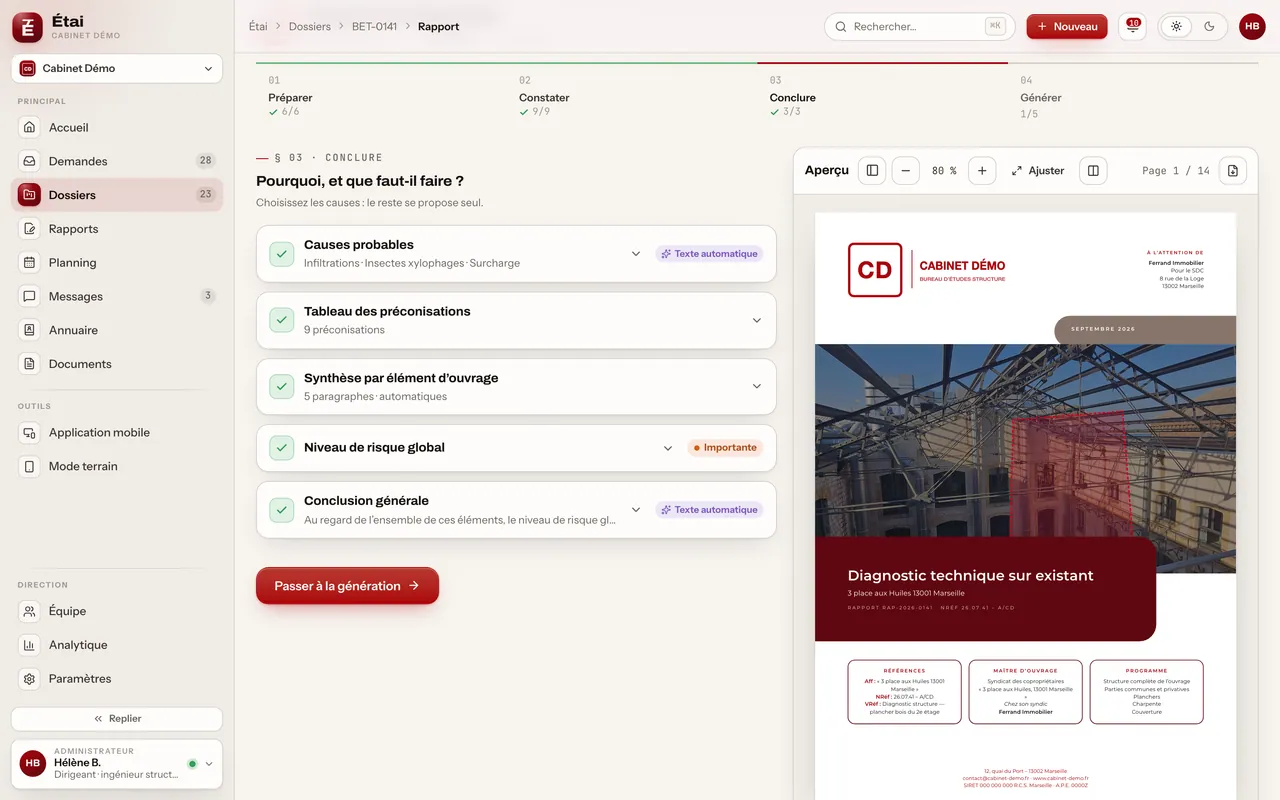This screenshot has width=1280, height=800.
Task: Toggle the Synthèse par élément d'ouvrage checkbox
Action: point(282,387)
